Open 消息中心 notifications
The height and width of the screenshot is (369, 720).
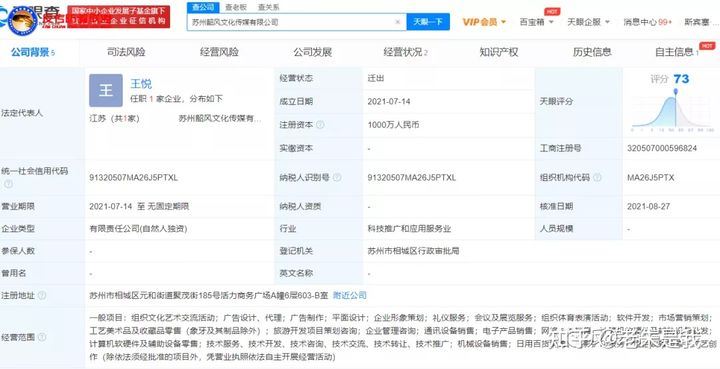pyautogui.click(x=647, y=22)
